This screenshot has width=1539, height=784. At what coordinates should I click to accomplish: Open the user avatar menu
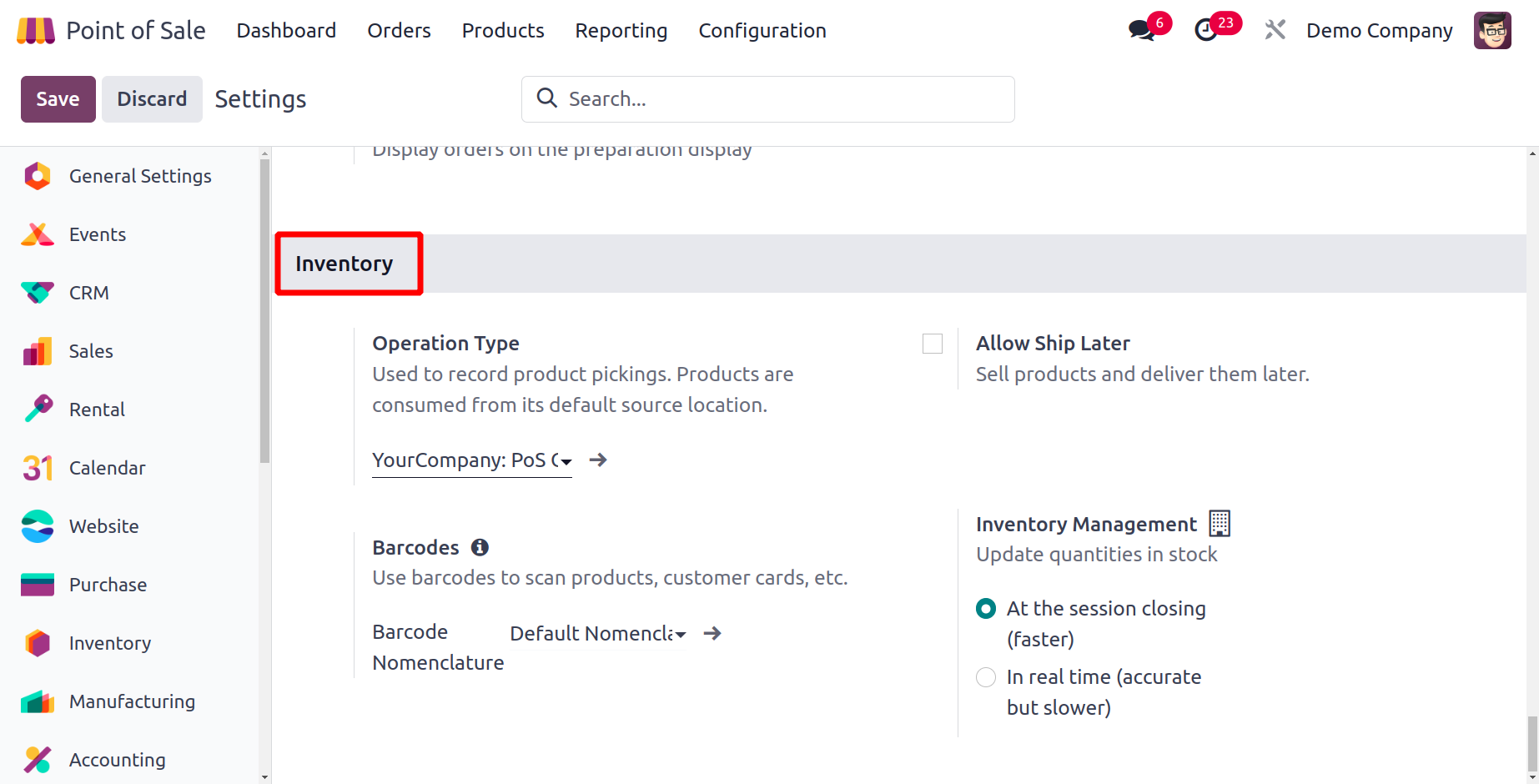point(1492,31)
